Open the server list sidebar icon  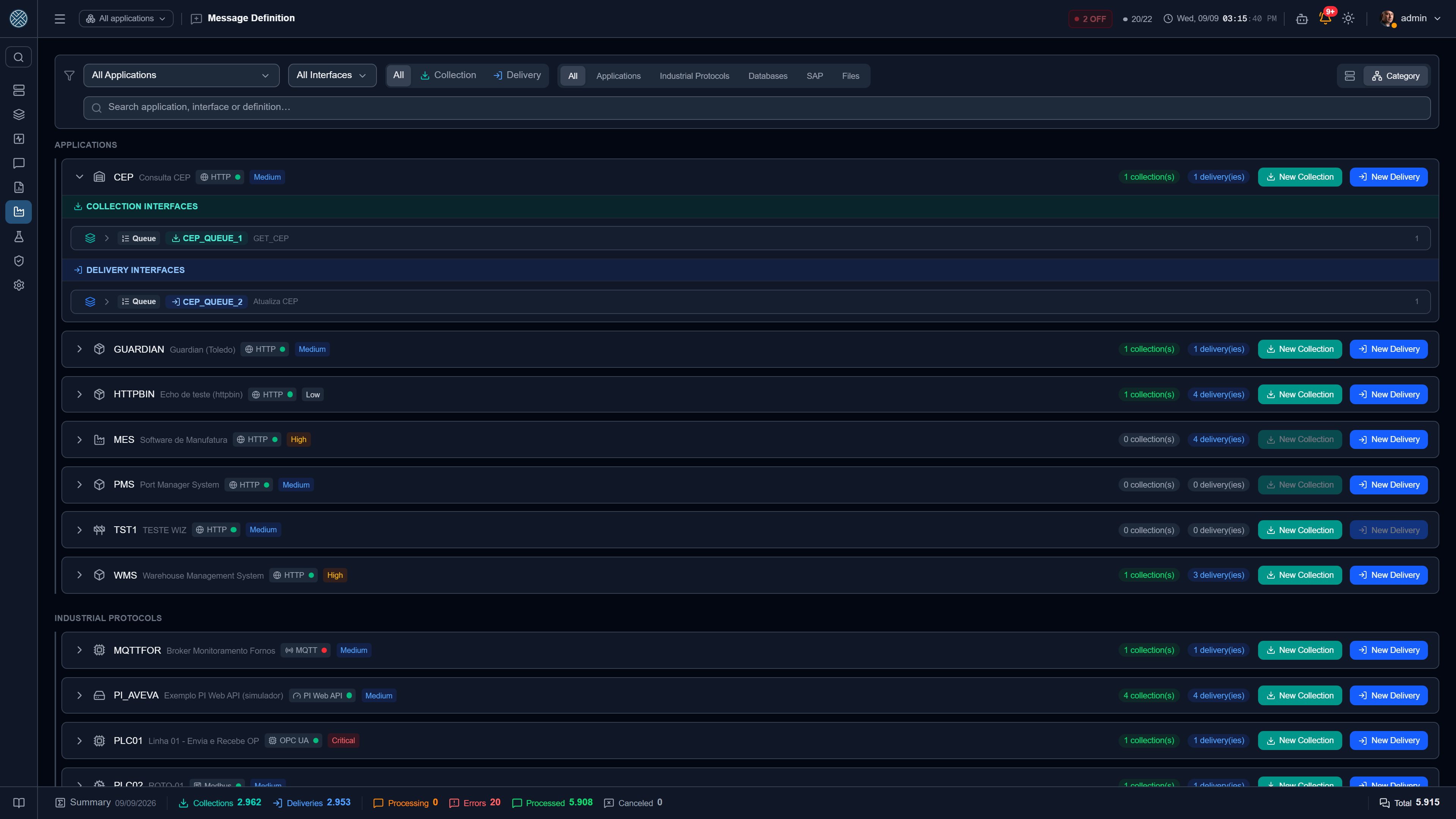click(19, 91)
